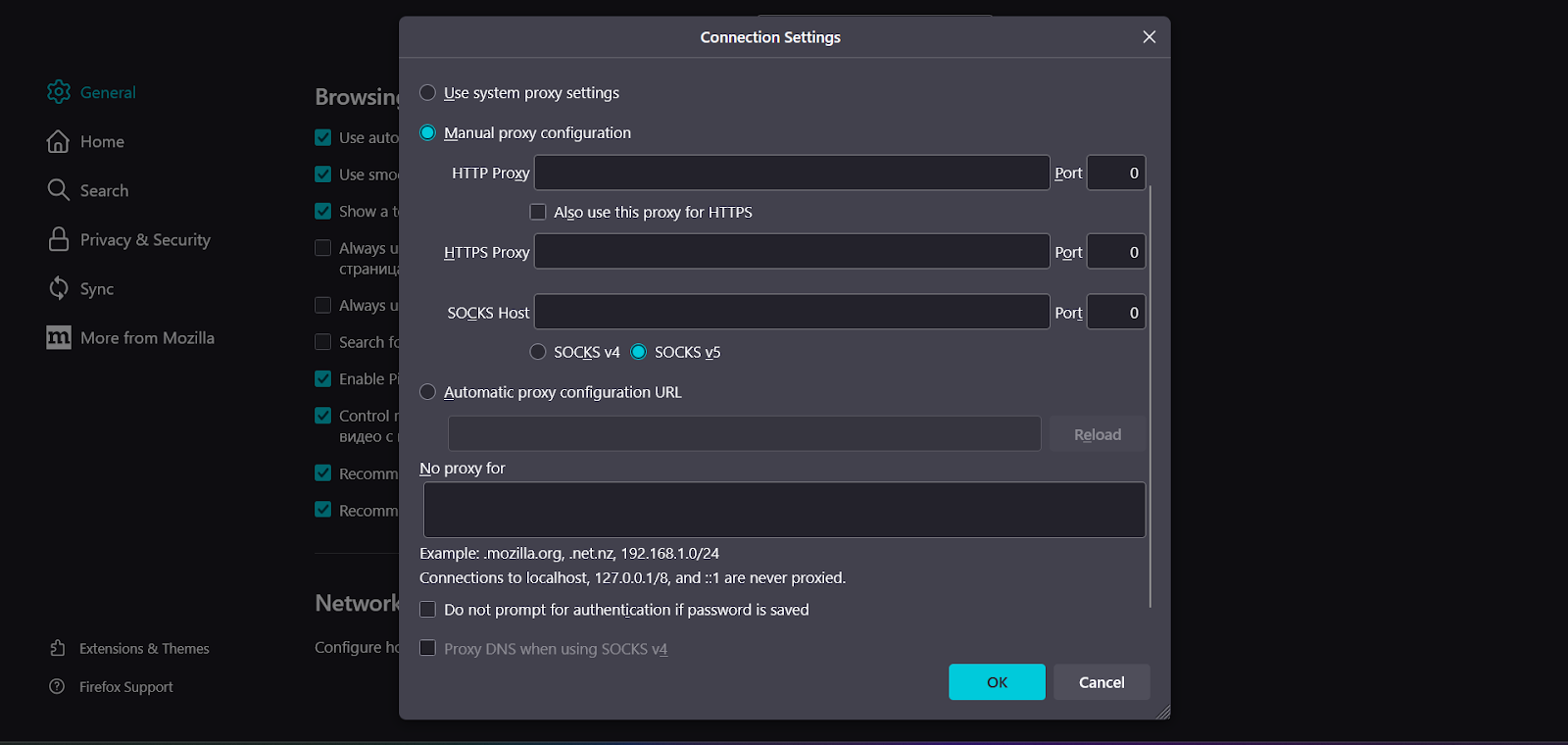
Task: Select Use system proxy settings
Action: click(x=427, y=92)
